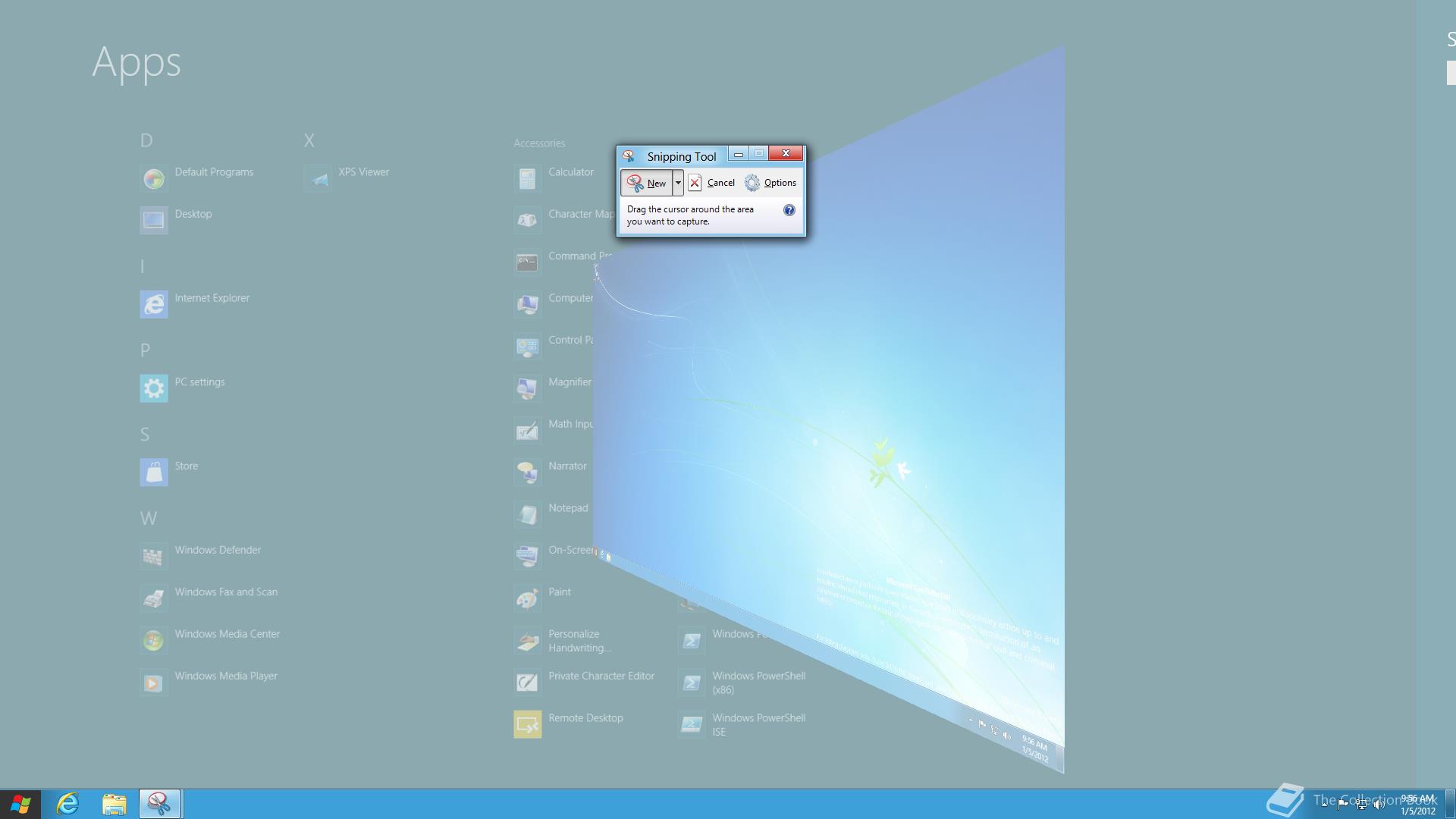The height and width of the screenshot is (819, 1456).
Task: Click Cancel in the Snipping Tool
Action: pos(711,183)
